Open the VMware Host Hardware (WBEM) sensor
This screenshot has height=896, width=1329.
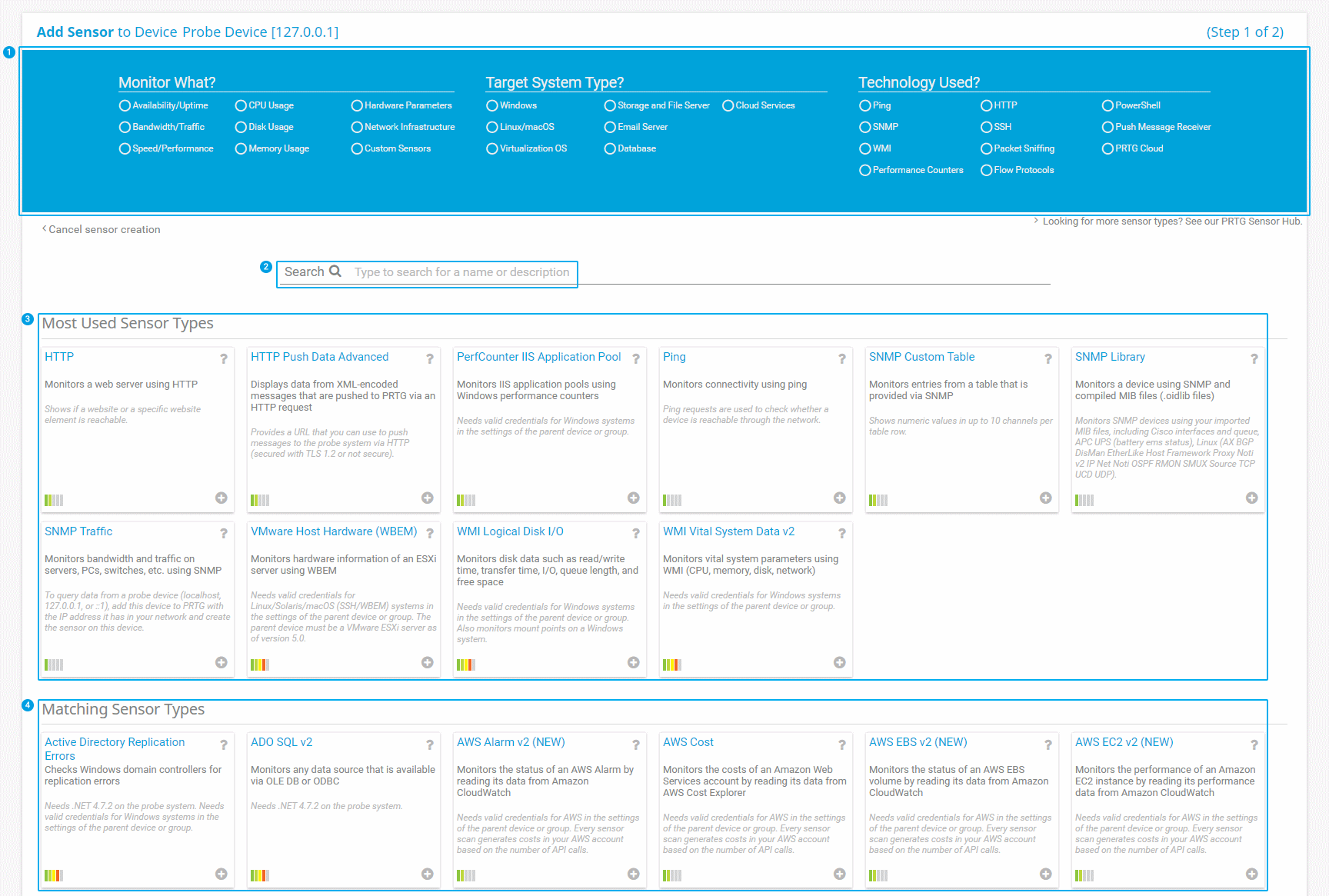334,531
